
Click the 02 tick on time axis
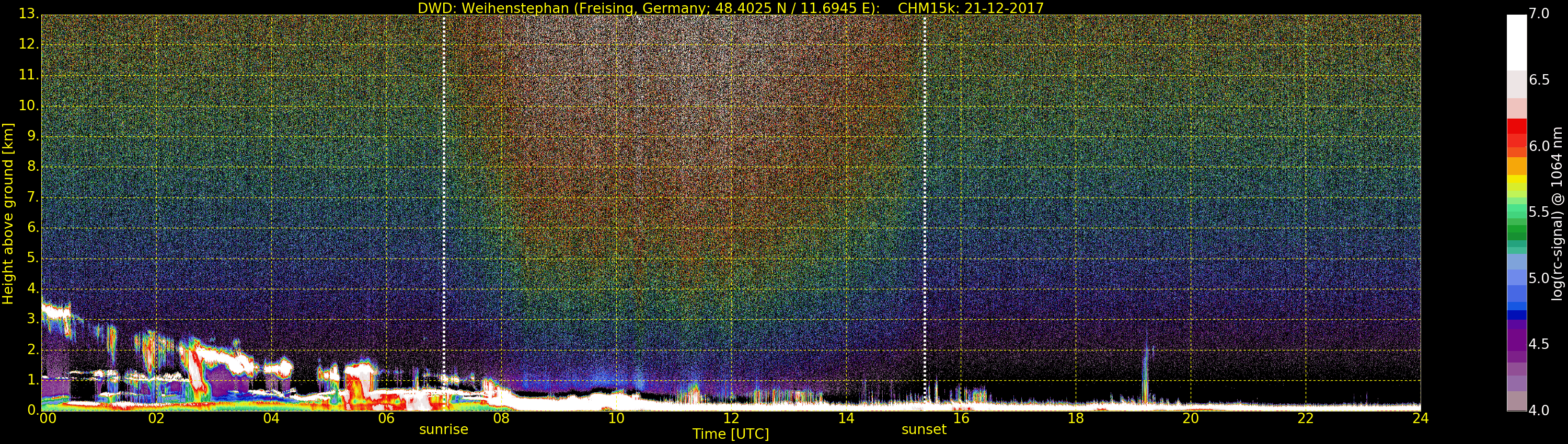click(156, 418)
